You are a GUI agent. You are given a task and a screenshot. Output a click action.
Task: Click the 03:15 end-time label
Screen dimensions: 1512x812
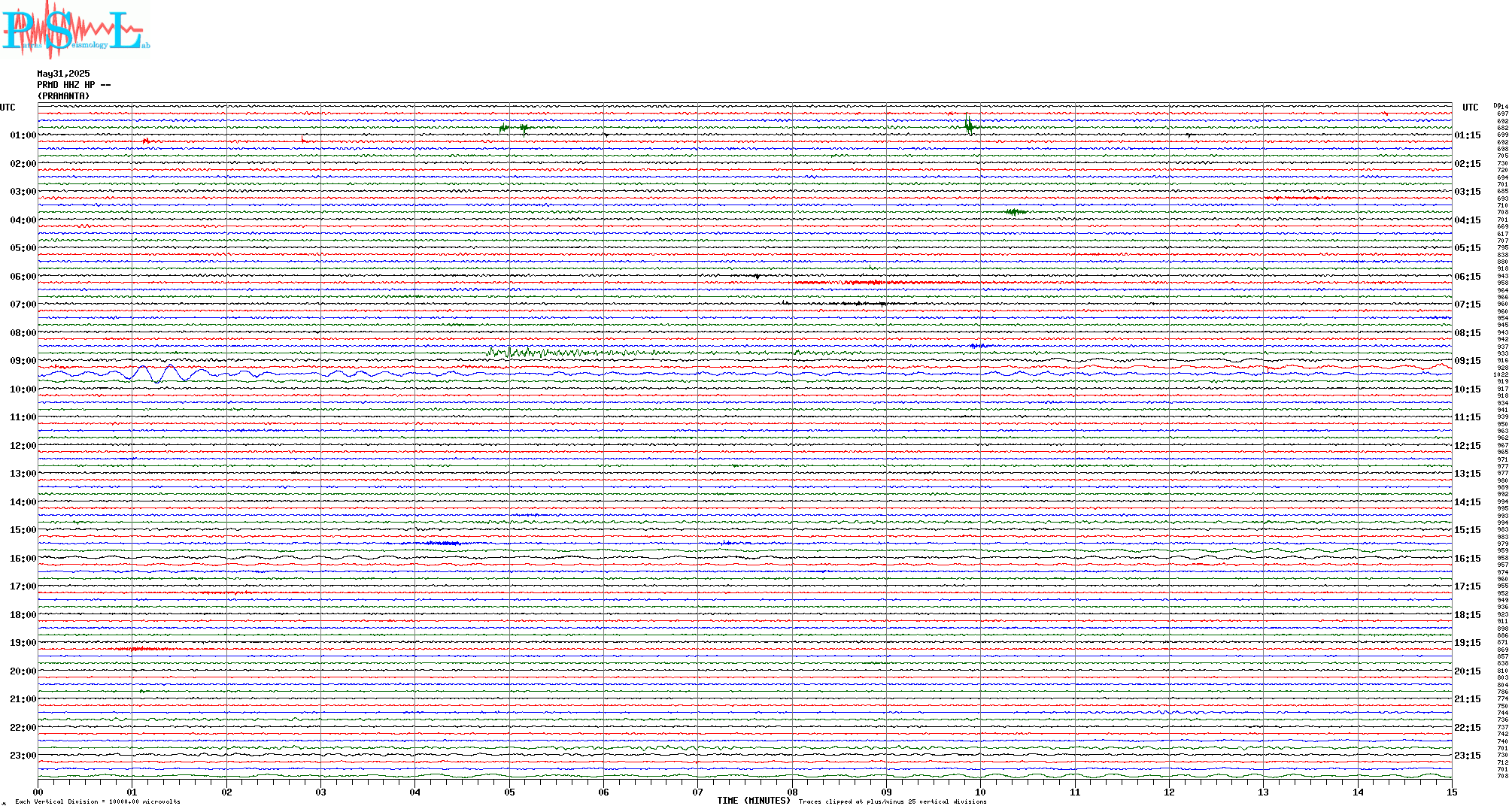[1468, 192]
